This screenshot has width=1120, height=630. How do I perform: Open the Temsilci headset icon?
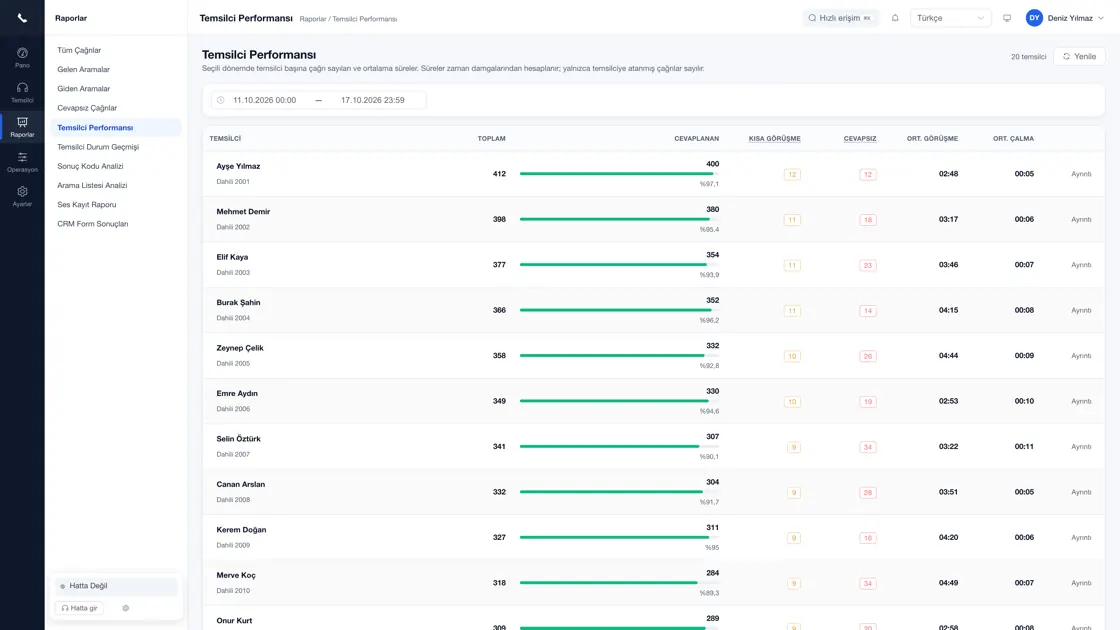coord(22,92)
